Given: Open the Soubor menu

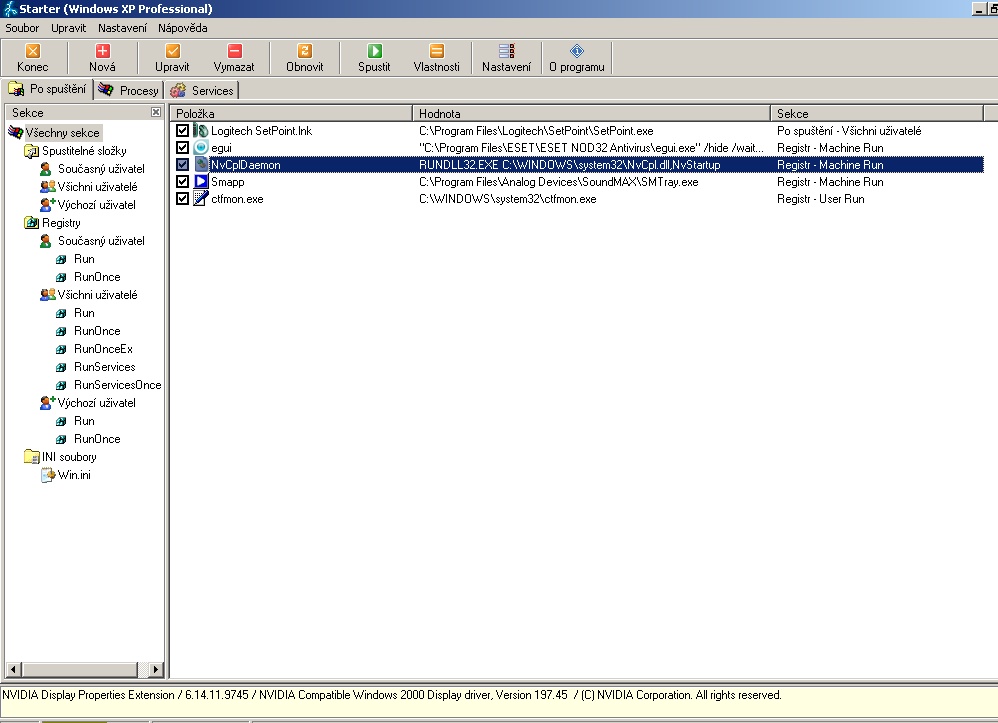Looking at the screenshot, I should click(x=22, y=28).
